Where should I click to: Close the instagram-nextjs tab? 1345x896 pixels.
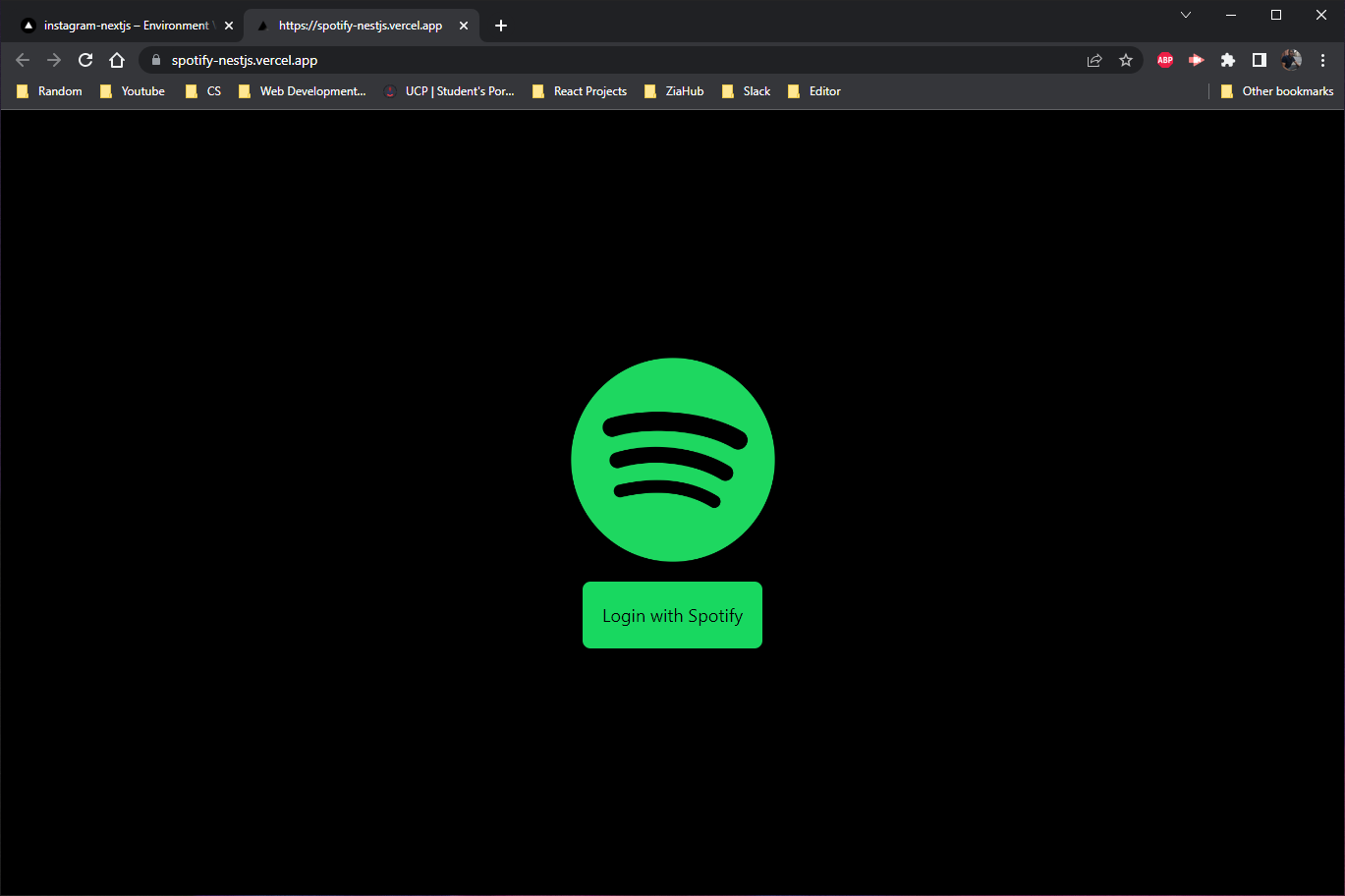click(229, 26)
